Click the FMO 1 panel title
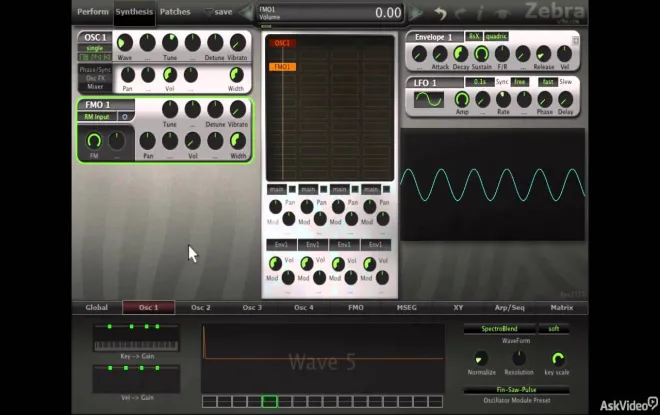The width and height of the screenshot is (660, 415). 98,105
